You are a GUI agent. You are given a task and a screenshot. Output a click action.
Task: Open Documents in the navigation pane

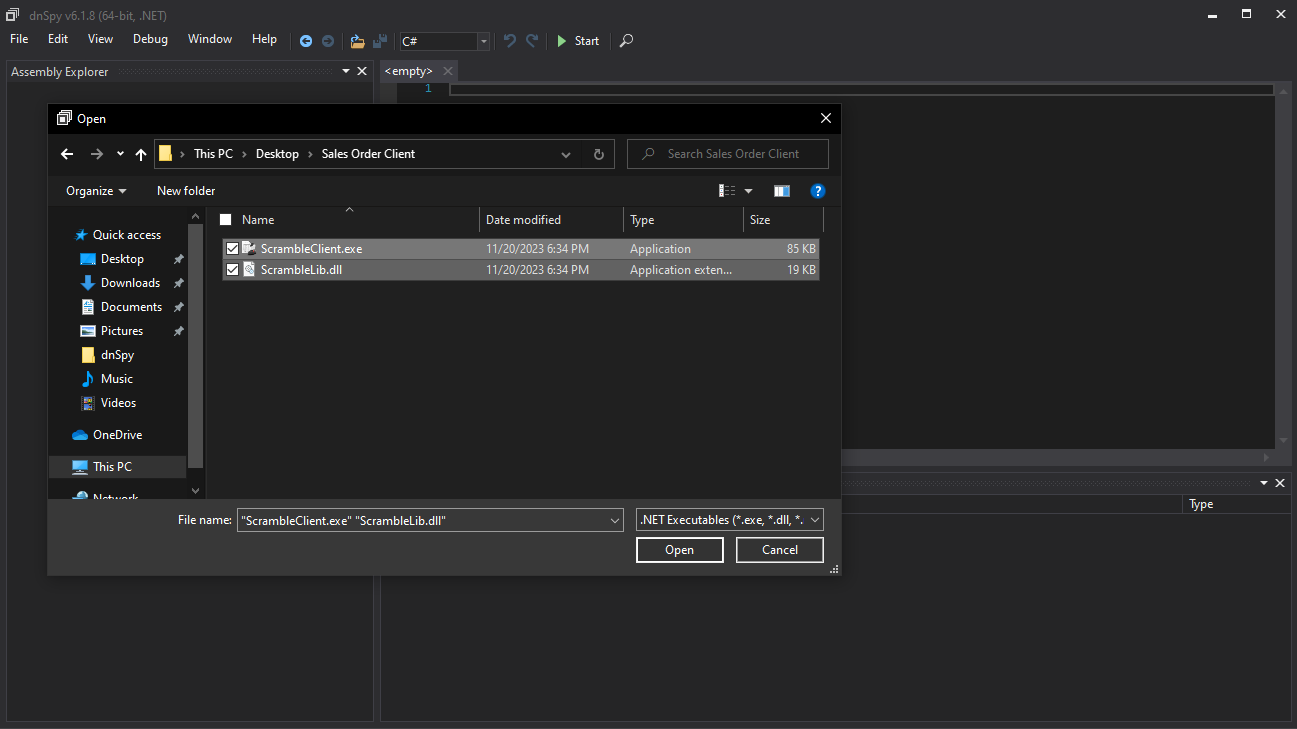pos(131,307)
